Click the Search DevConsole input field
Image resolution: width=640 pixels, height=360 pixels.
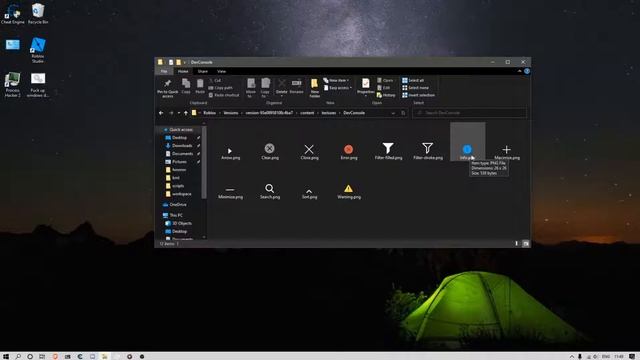470,113
